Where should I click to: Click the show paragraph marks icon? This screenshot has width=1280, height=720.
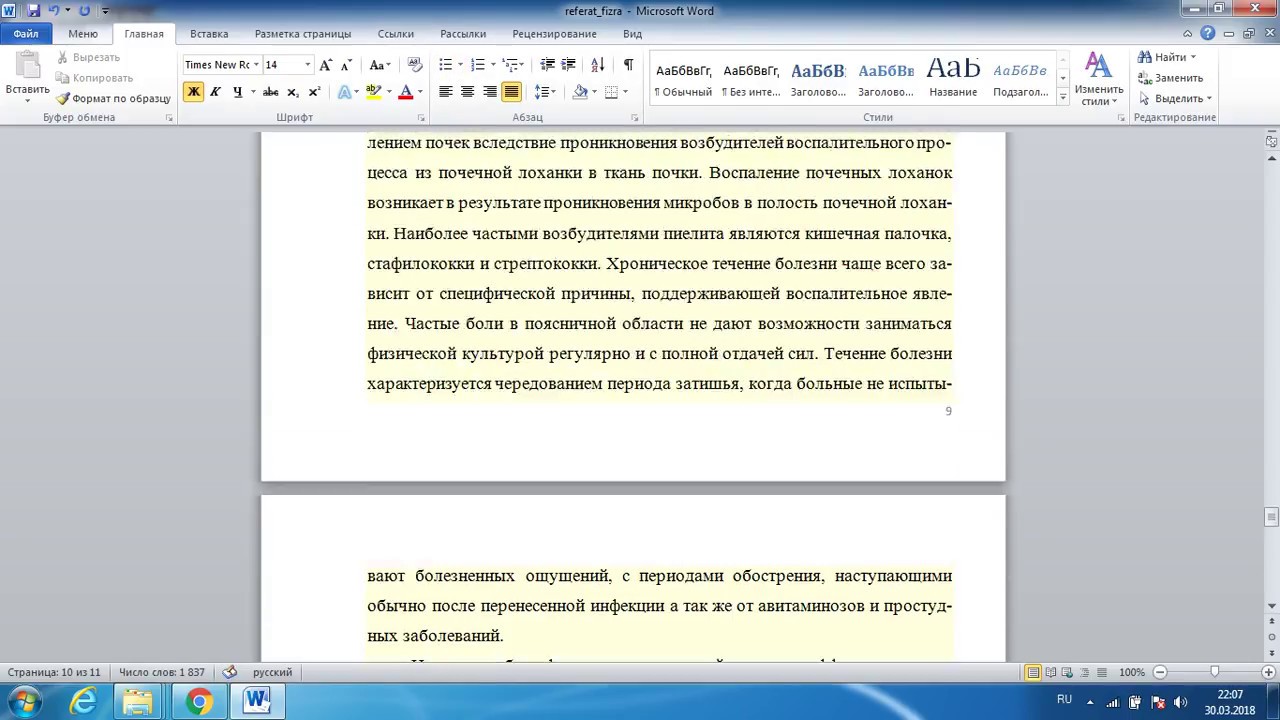coord(628,65)
